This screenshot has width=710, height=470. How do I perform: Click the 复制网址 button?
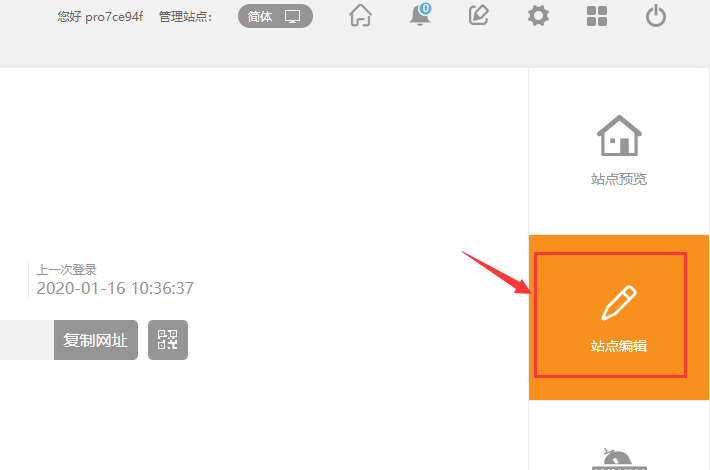point(96,340)
